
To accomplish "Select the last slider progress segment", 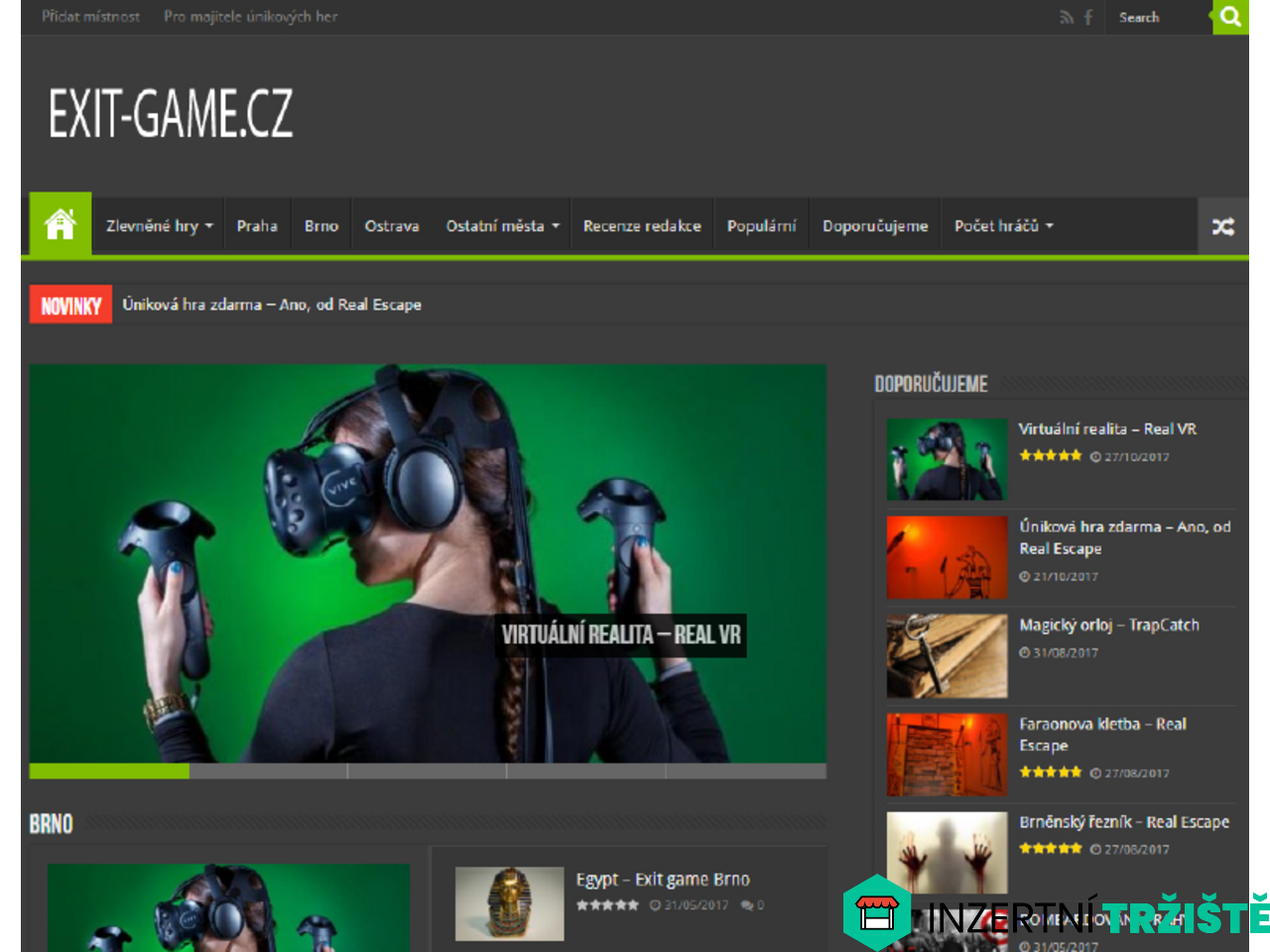I will pyautogui.click(x=746, y=772).
